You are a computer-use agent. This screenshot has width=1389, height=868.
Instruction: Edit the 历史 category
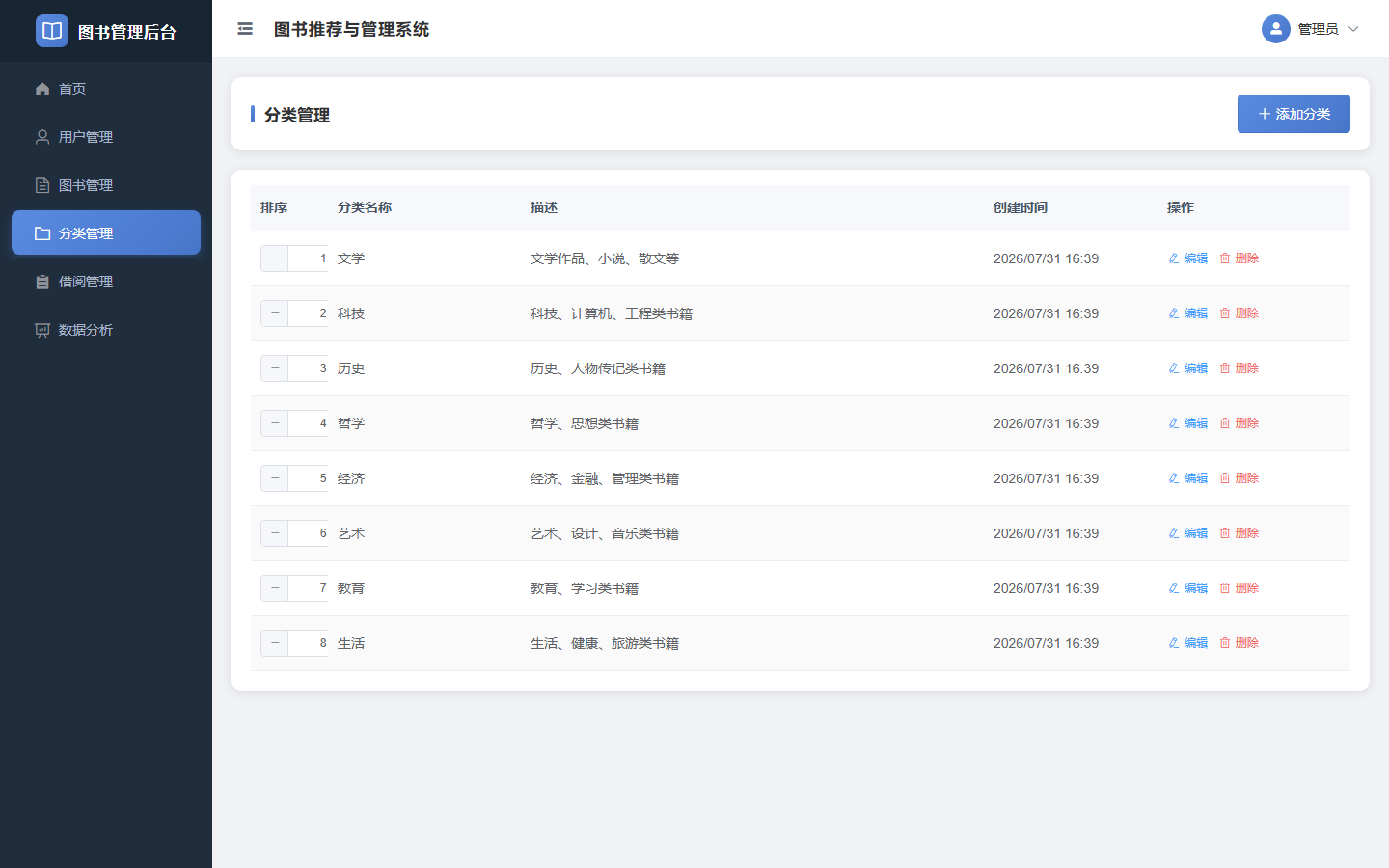point(1188,368)
